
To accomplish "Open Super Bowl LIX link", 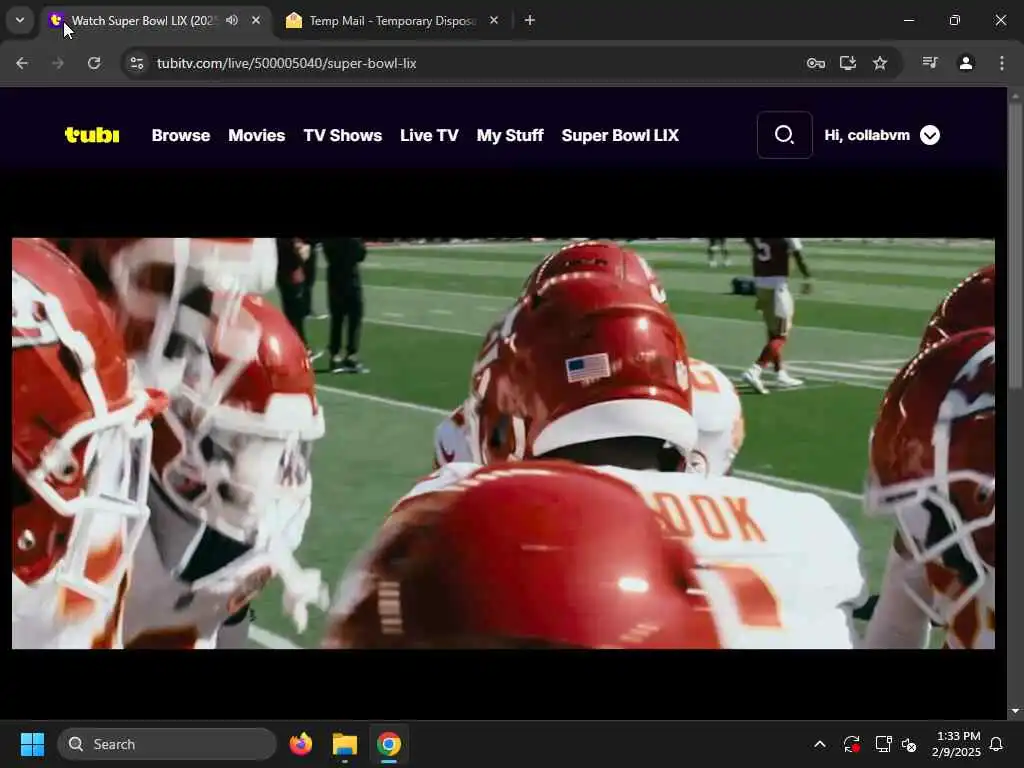I will click(620, 135).
